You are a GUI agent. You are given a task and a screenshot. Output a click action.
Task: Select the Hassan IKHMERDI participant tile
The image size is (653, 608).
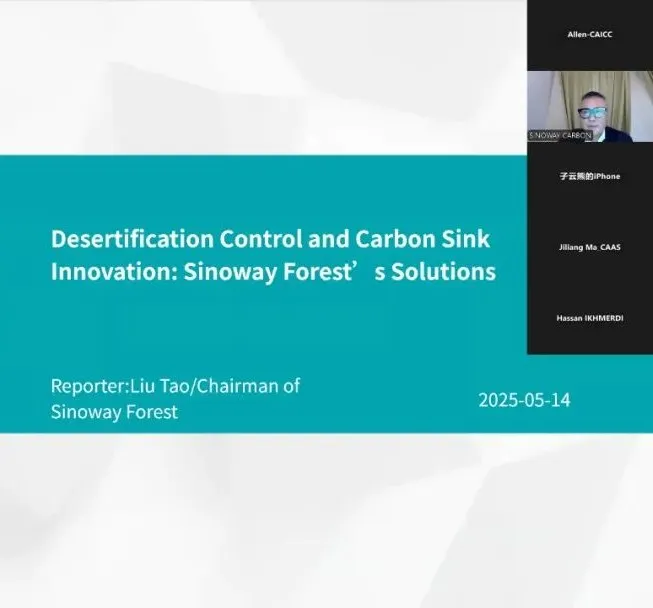(590, 319)
